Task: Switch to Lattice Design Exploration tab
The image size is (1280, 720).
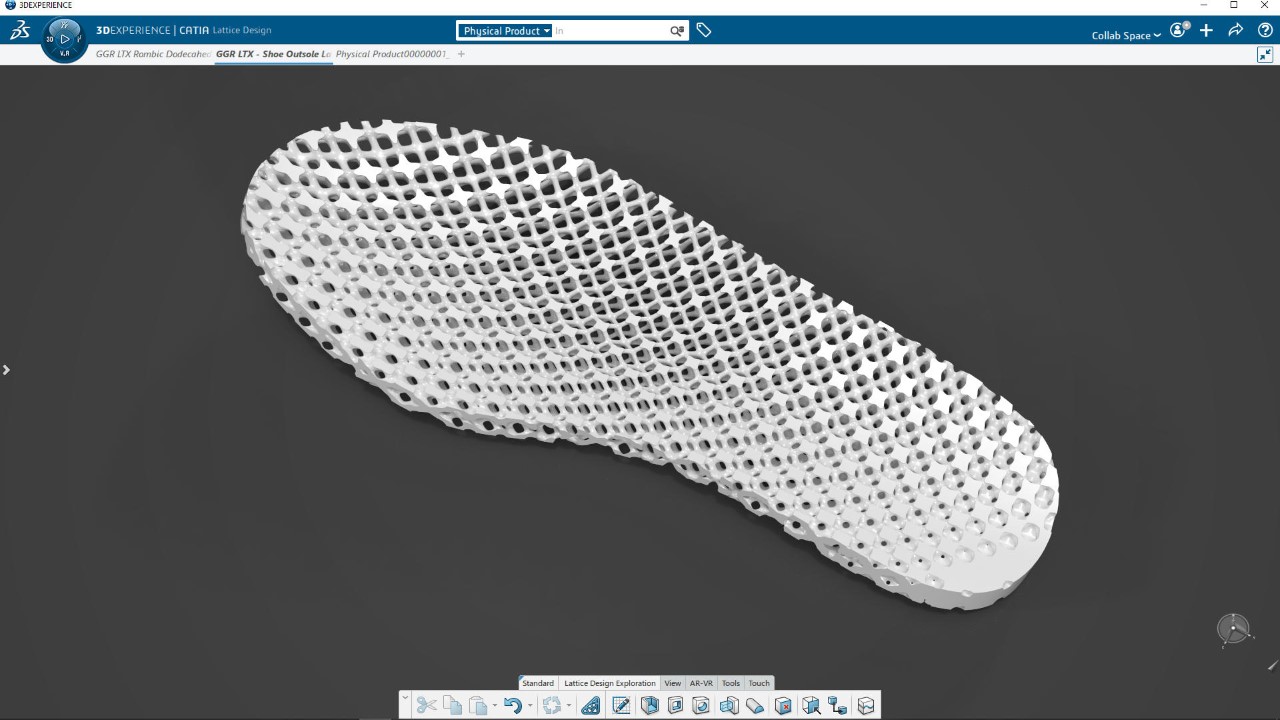Action: [609, 684]
